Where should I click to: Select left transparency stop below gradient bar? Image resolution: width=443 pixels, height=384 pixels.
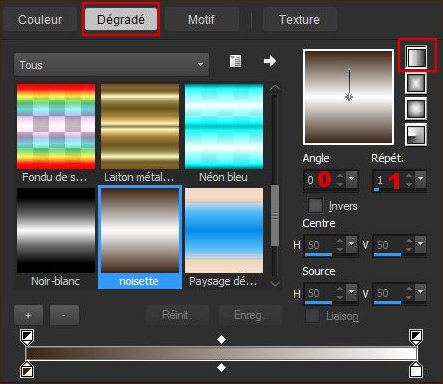click(x=27, y=370)
